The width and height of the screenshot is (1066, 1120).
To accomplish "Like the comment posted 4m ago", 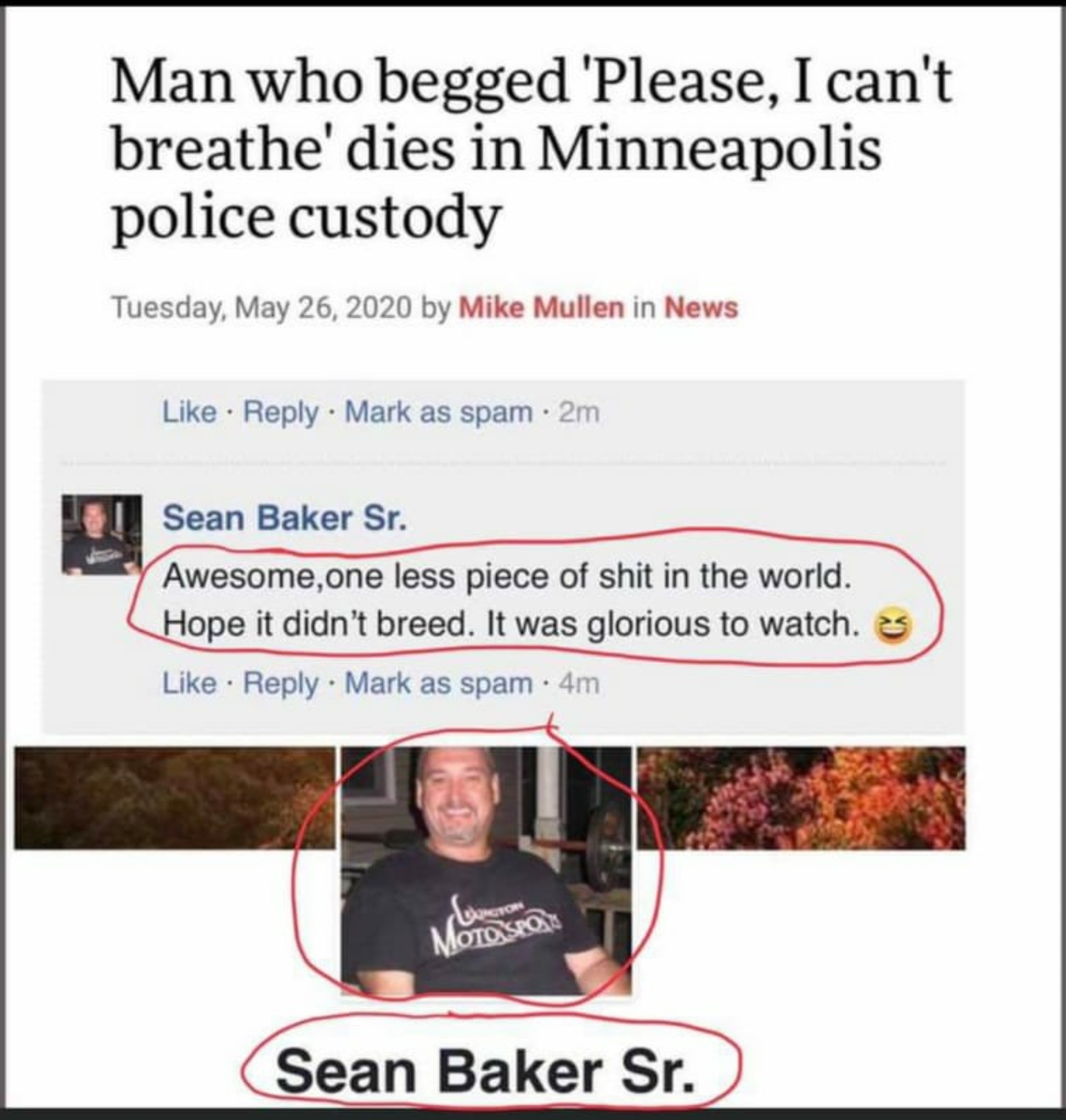I will (190, 683).
